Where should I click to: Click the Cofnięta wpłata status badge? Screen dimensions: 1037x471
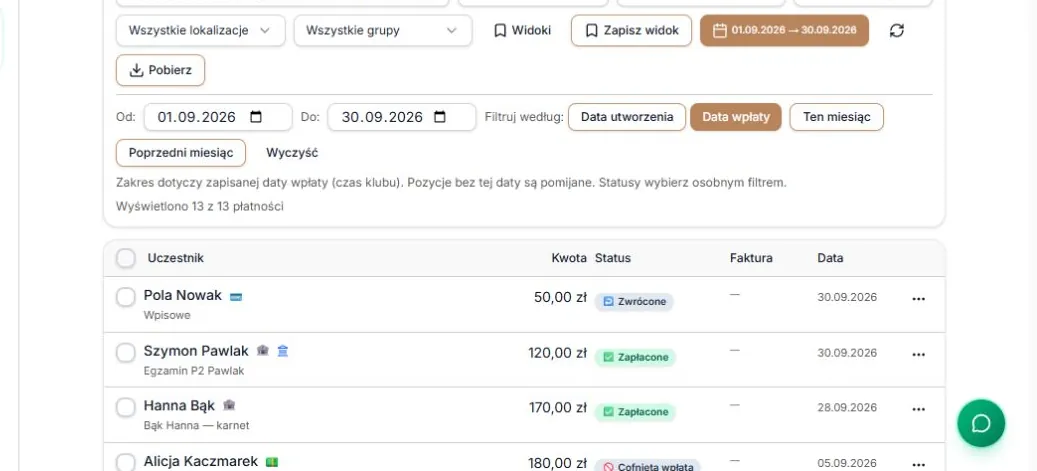[x=647, y=466]
